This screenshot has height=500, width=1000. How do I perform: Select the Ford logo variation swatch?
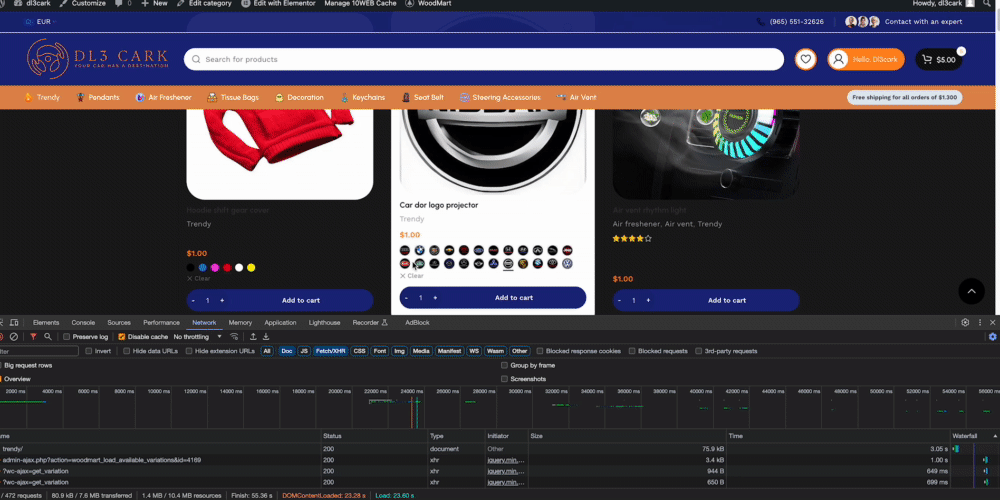479,250
